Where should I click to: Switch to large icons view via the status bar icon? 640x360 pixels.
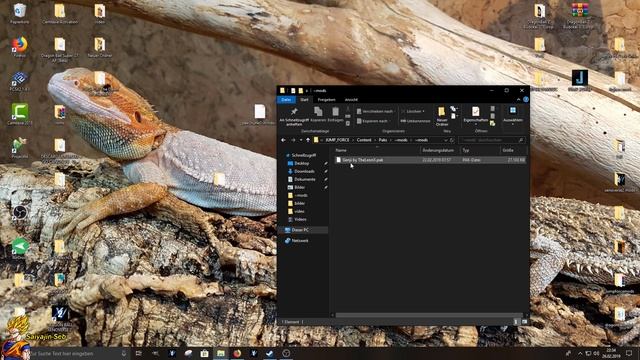coord(524,322)
